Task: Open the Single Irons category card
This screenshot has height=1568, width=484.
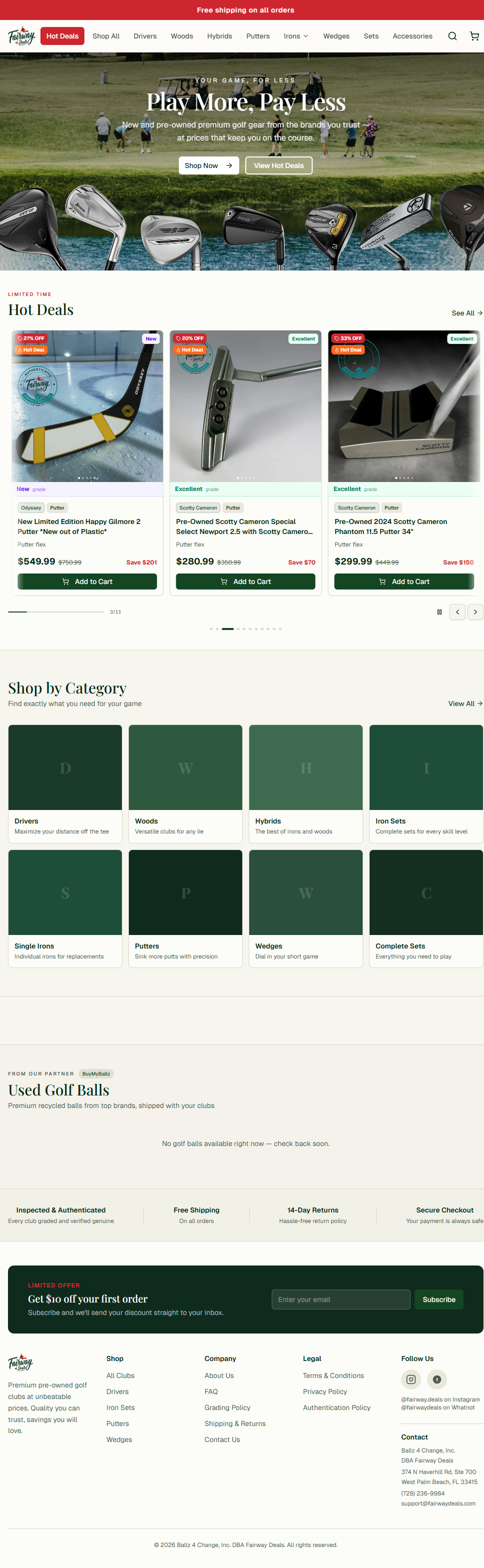Action: [x=65, y=908]
